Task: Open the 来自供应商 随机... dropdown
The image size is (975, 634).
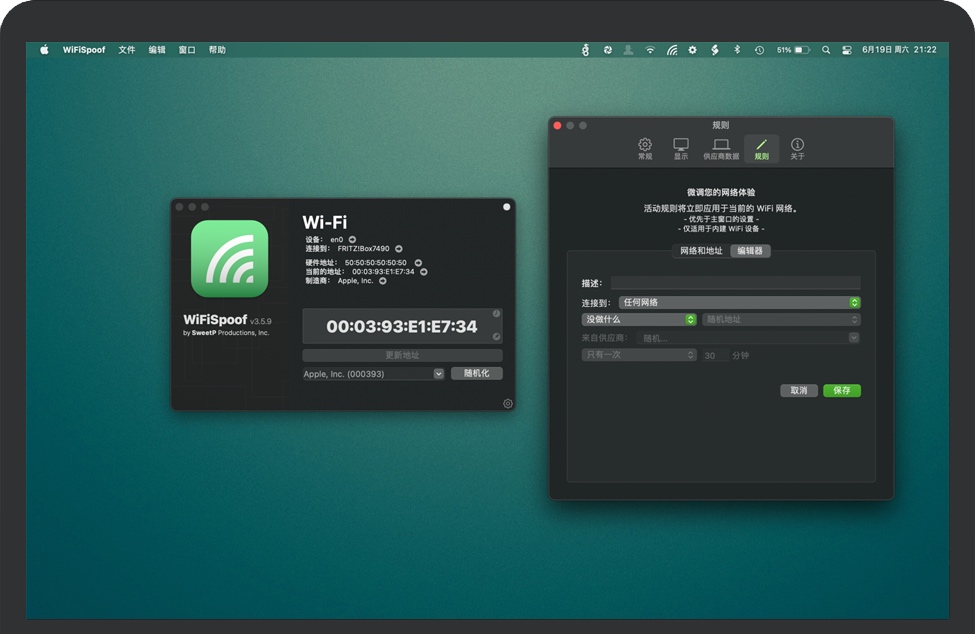Action: point(748,338)
